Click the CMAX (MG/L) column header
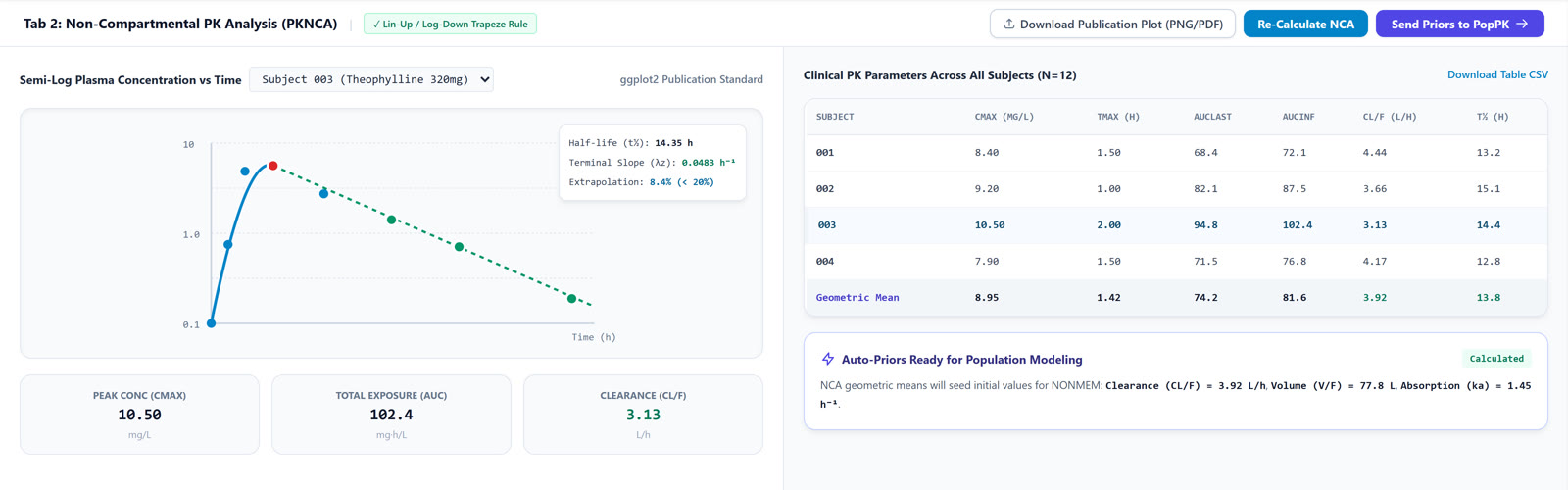1568x490 pixels. click(1004, 117)
